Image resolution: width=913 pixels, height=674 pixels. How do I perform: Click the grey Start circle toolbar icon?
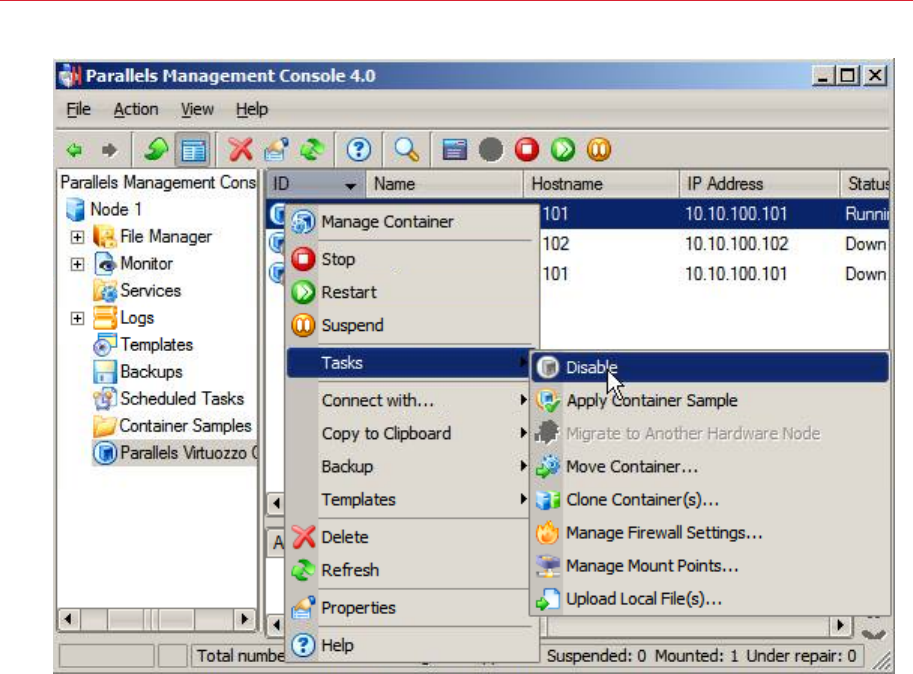click(491, 150)
